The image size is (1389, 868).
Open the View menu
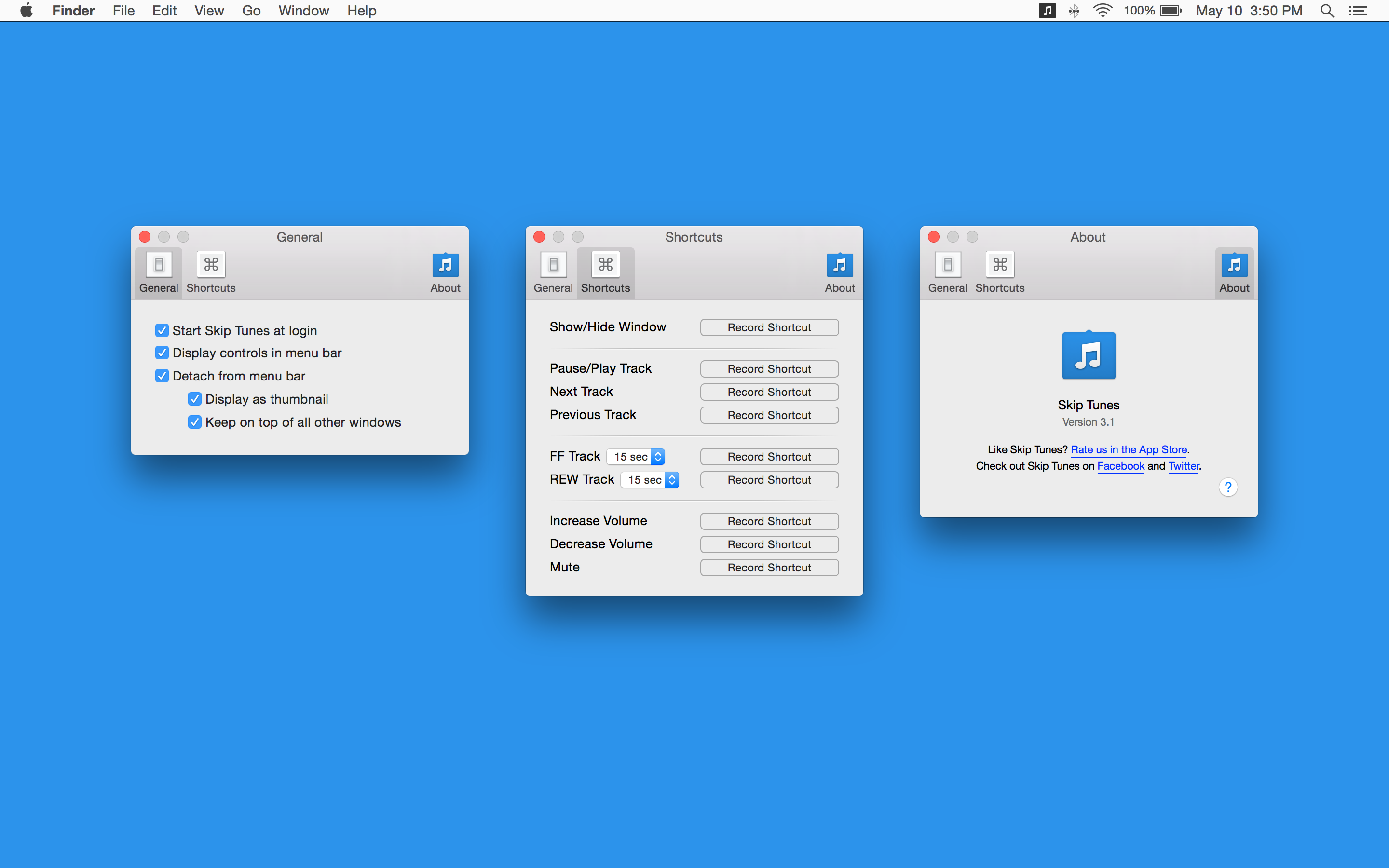point(208,11)
